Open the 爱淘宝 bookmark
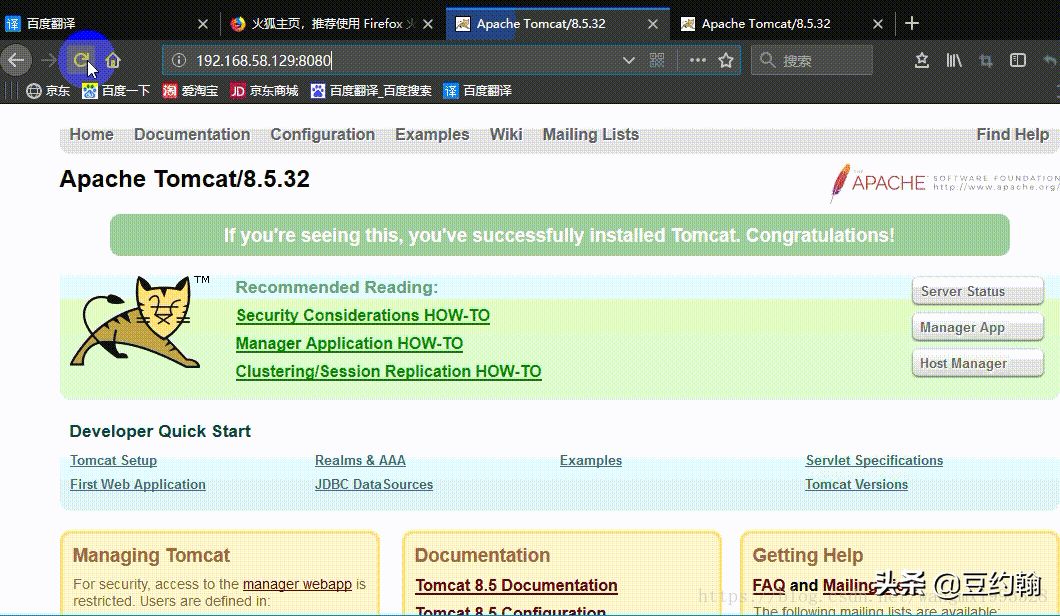 click(x=190, y=91)
